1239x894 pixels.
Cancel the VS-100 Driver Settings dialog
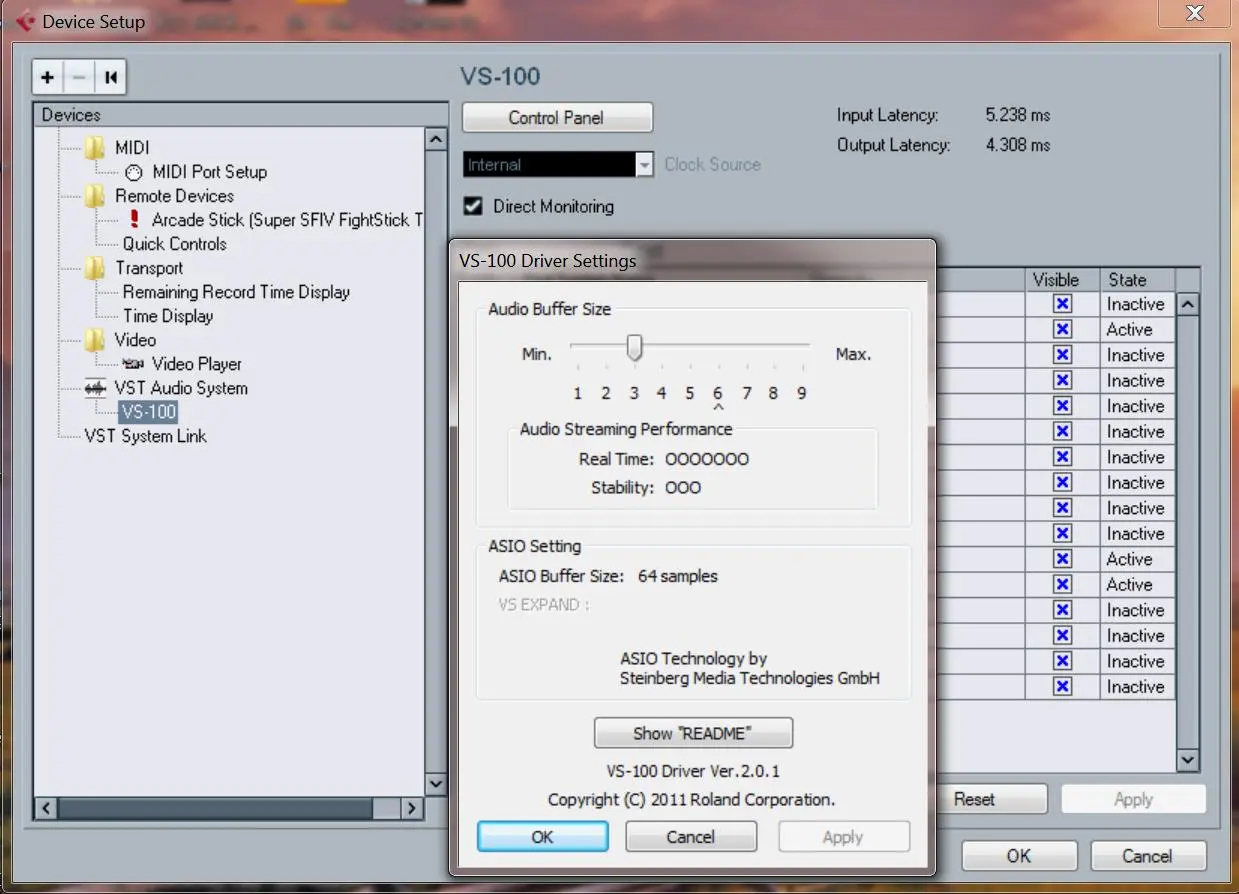click(691, 837)
